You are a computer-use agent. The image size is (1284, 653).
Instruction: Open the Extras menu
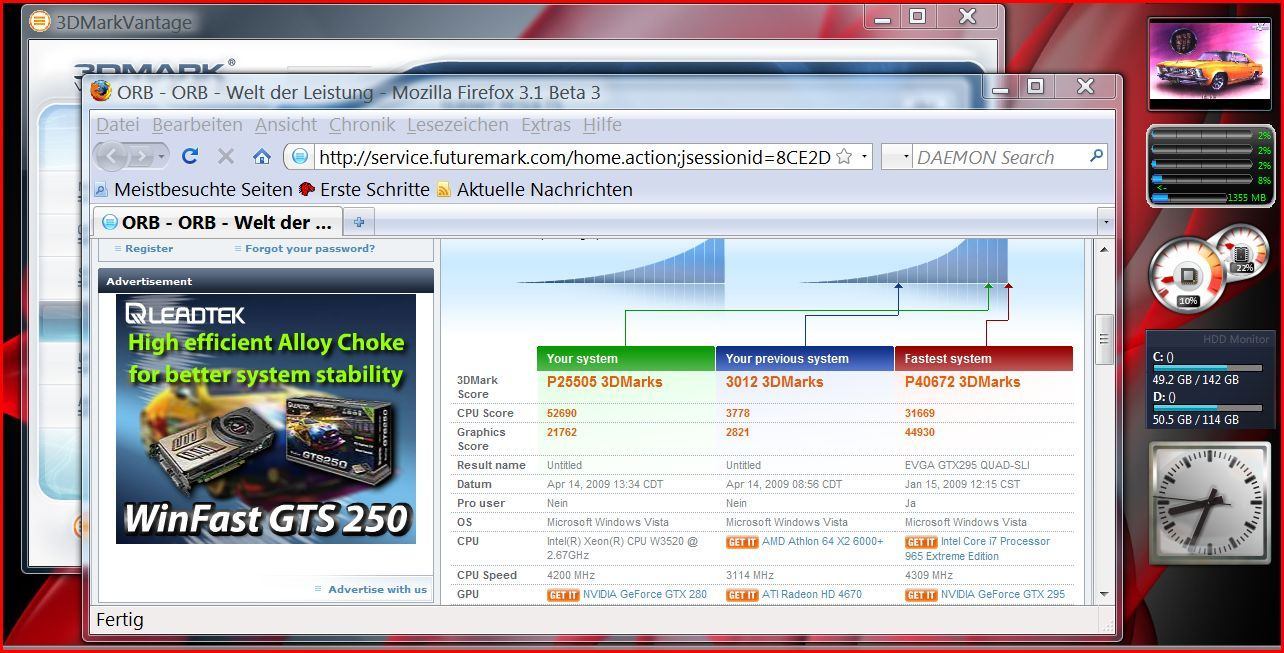coord(546,124)
